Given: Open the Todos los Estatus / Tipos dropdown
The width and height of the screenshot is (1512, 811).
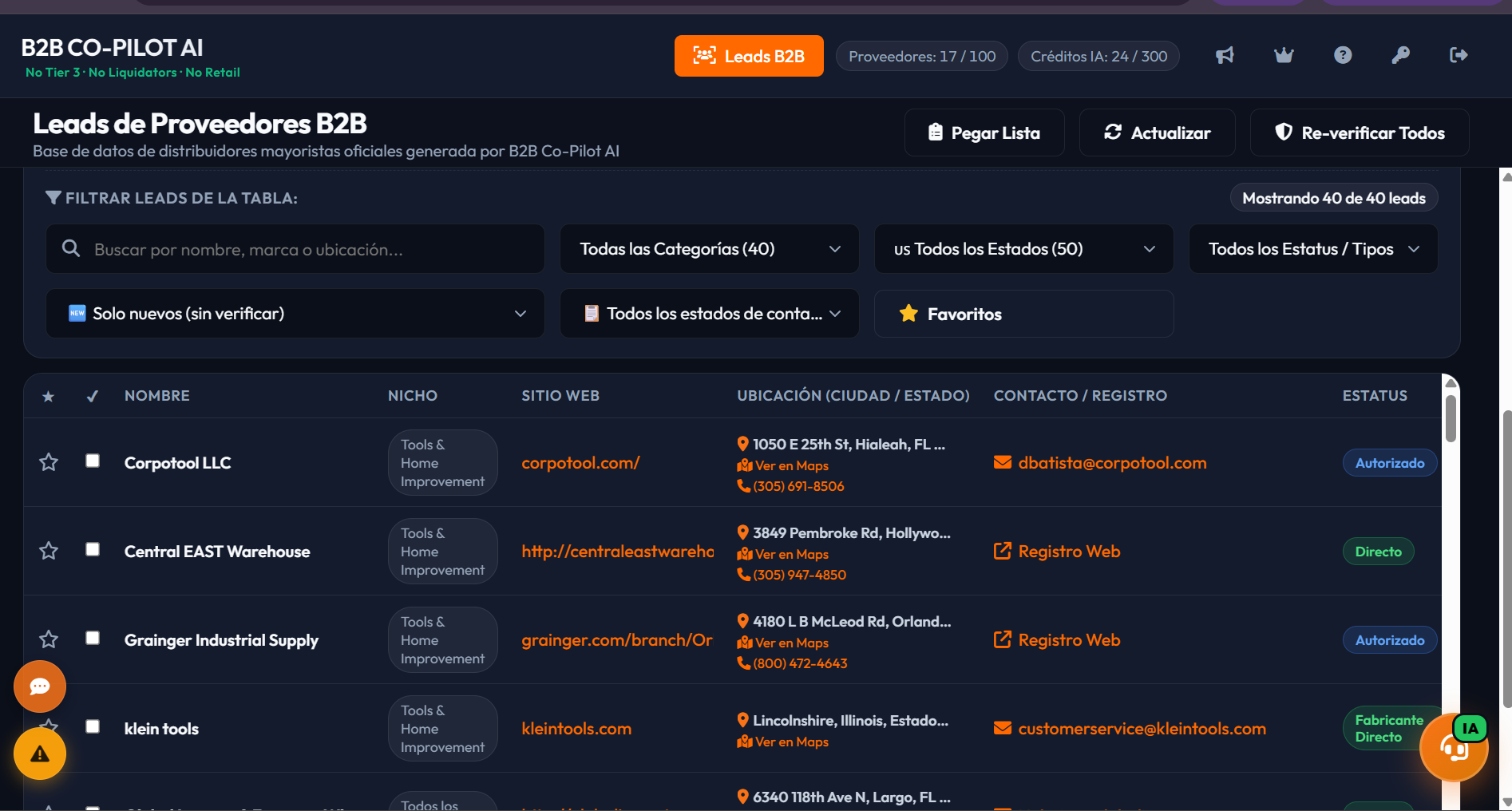Looking at the screenshot, I should click(1313, 249).
